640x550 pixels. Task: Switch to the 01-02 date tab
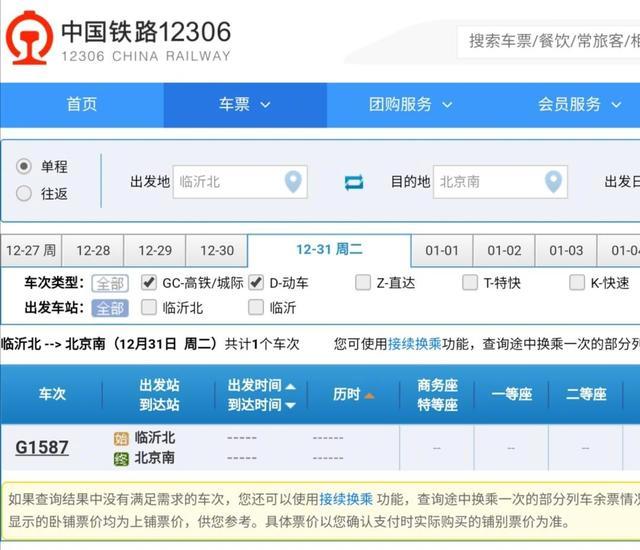tap(504, 251)
